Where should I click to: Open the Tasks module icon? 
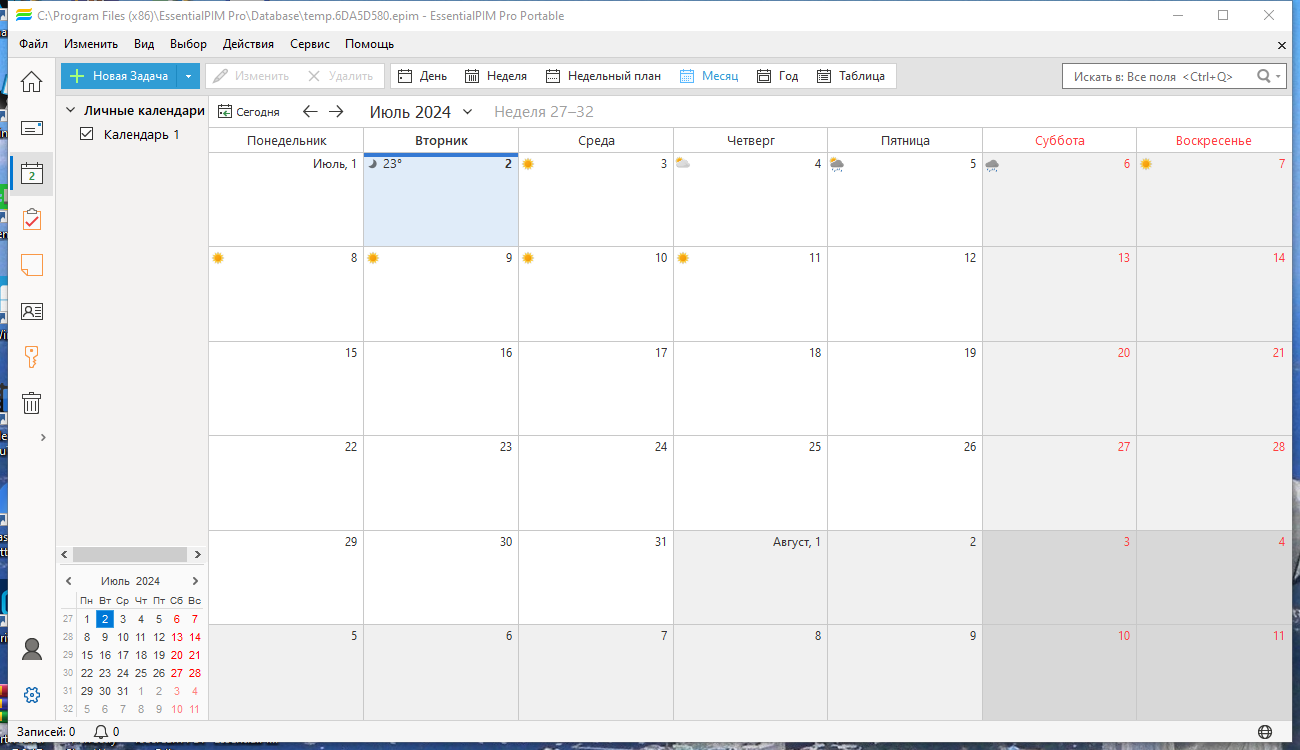tap(32, 219)
